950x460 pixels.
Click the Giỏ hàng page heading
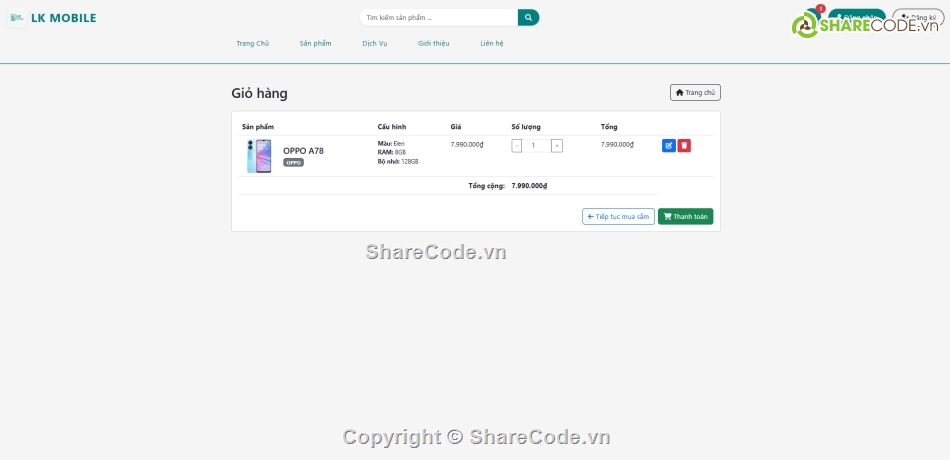pos(259,93)
